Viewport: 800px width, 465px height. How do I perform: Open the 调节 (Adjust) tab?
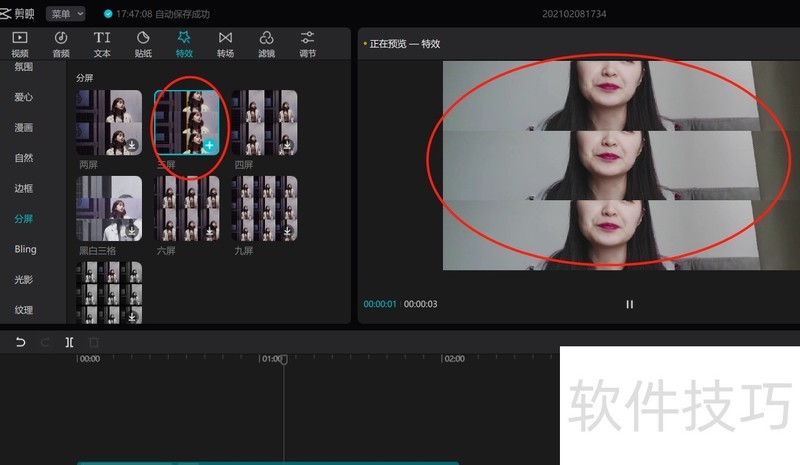[307, 44]
